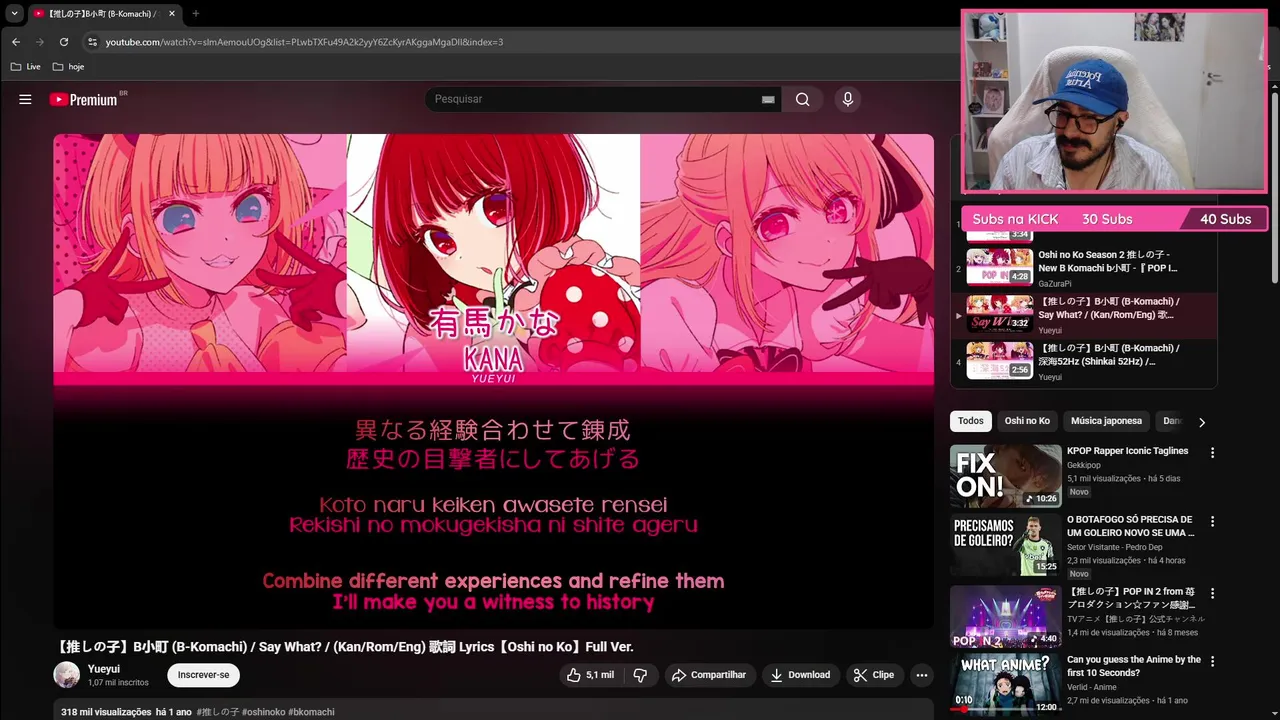Play Shinkai 52Hz playlist item
Image resolution: width=1280 pixels, height=720 pixels.
pyautogui.click(x=1084, y=362)
